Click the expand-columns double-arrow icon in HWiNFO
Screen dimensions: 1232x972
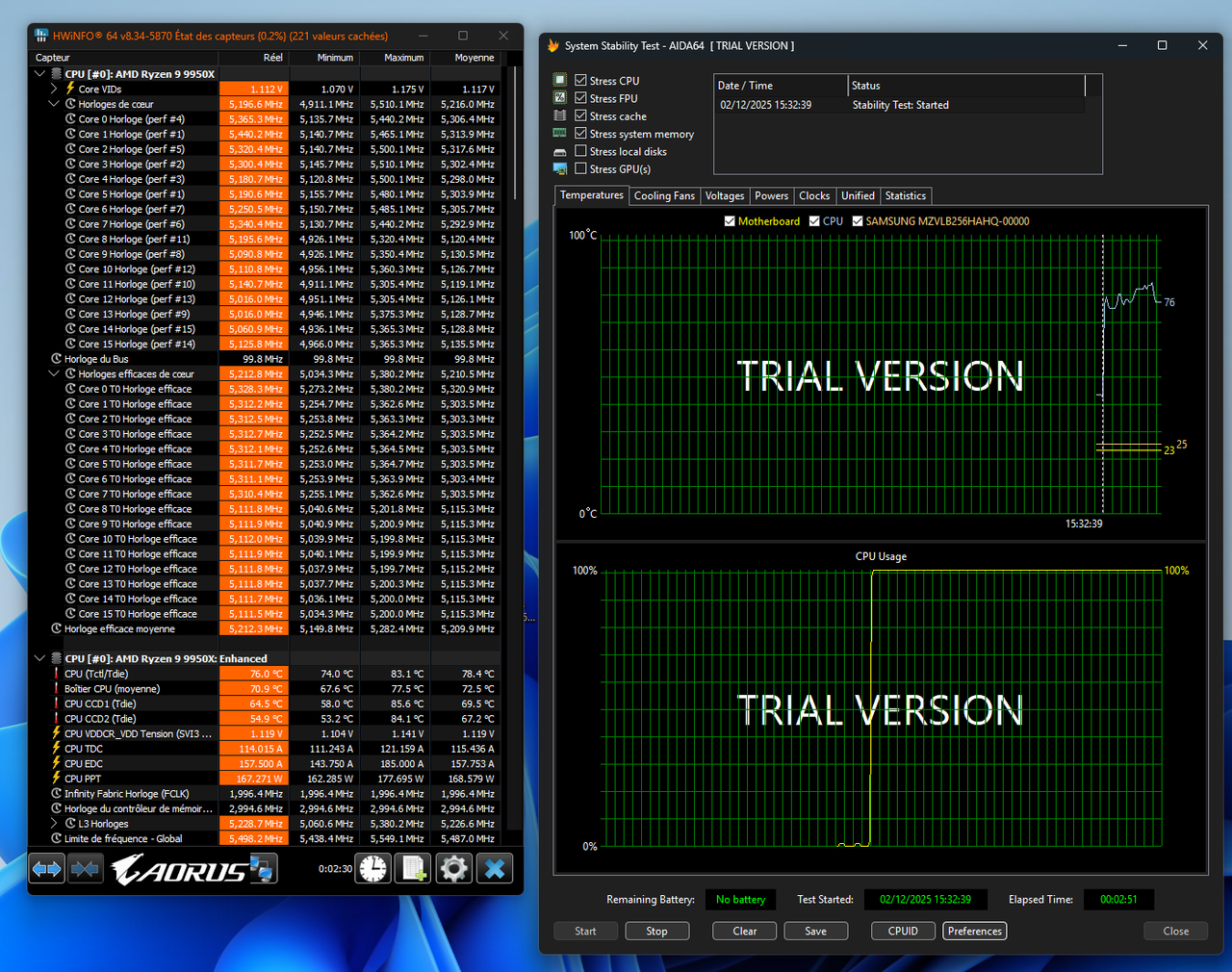pyautogui.click(x=47, y=869)
